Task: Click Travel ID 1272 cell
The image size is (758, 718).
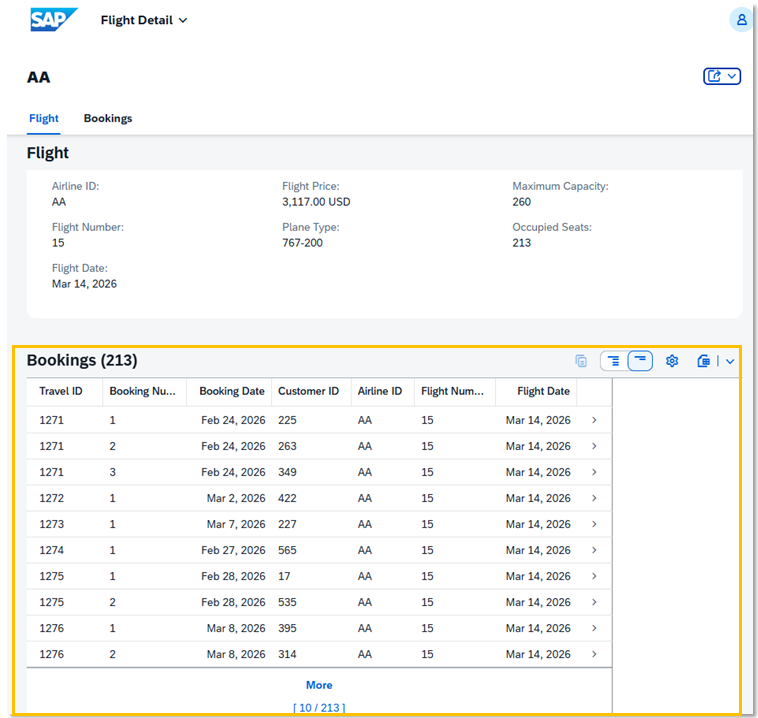Action: coord(51,498)
